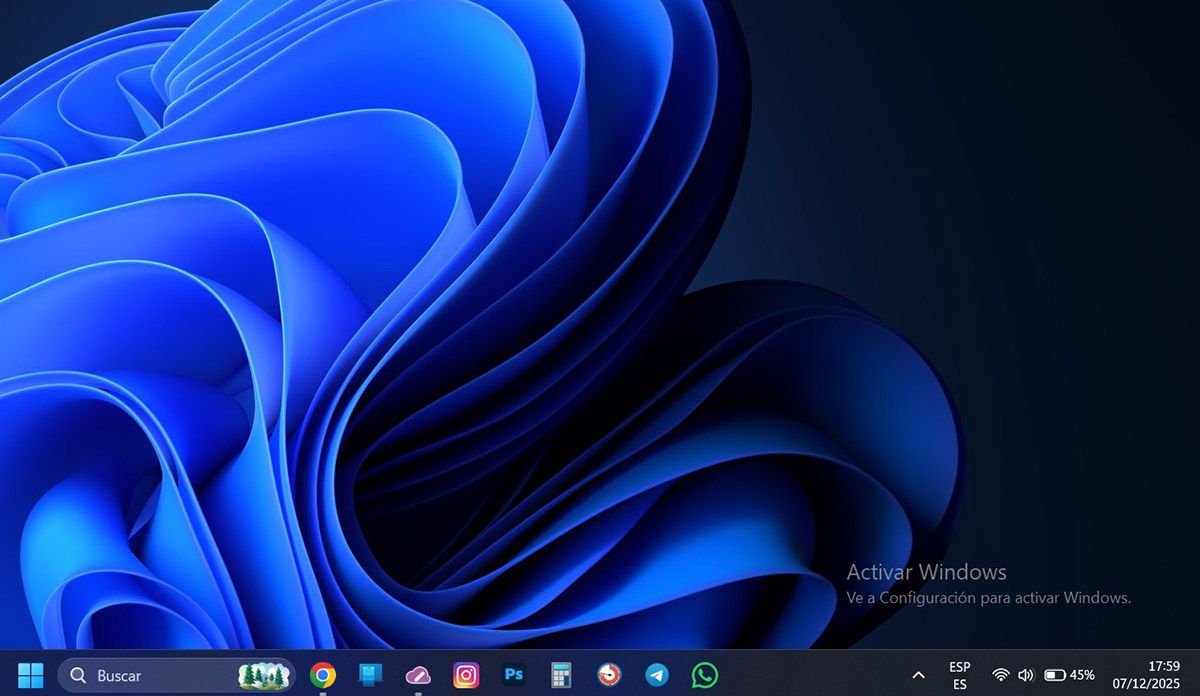Viewport: 1200px width, 696px height.
Task: Open Instagram from the taskbar
Action: (x=466, y=675)
